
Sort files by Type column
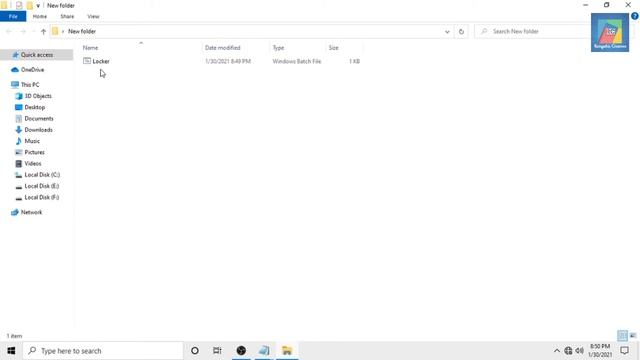(x=278, y=48)
